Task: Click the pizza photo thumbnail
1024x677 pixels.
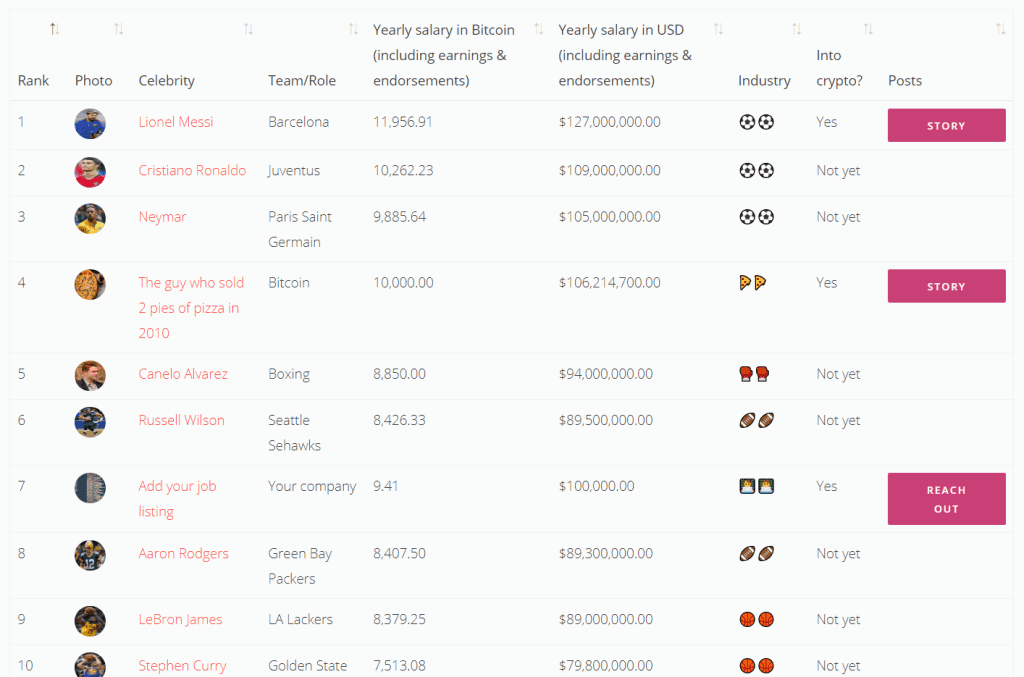Action: (90, 285)
